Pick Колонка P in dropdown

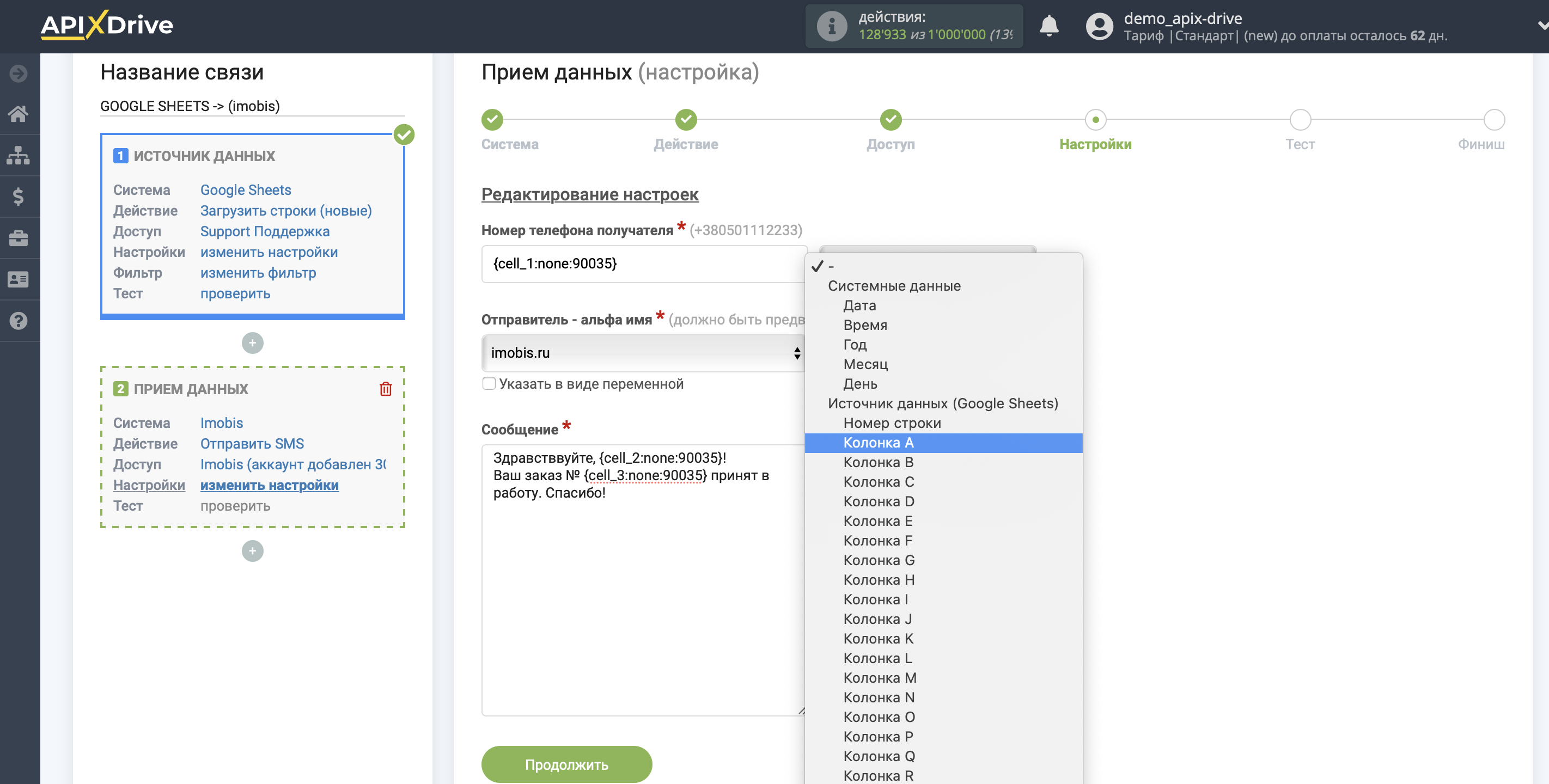[943, 737]
